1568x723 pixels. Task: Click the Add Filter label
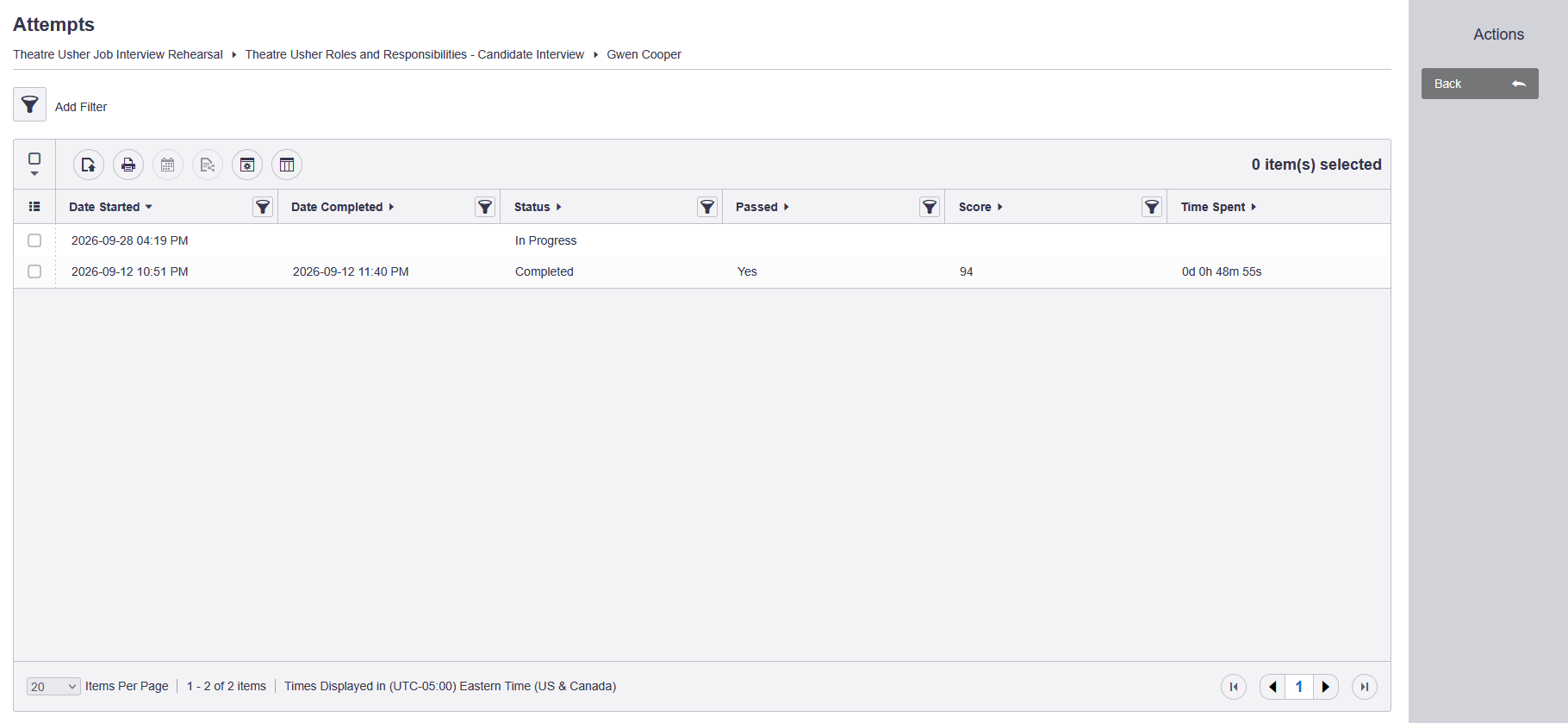coord(81,107)
